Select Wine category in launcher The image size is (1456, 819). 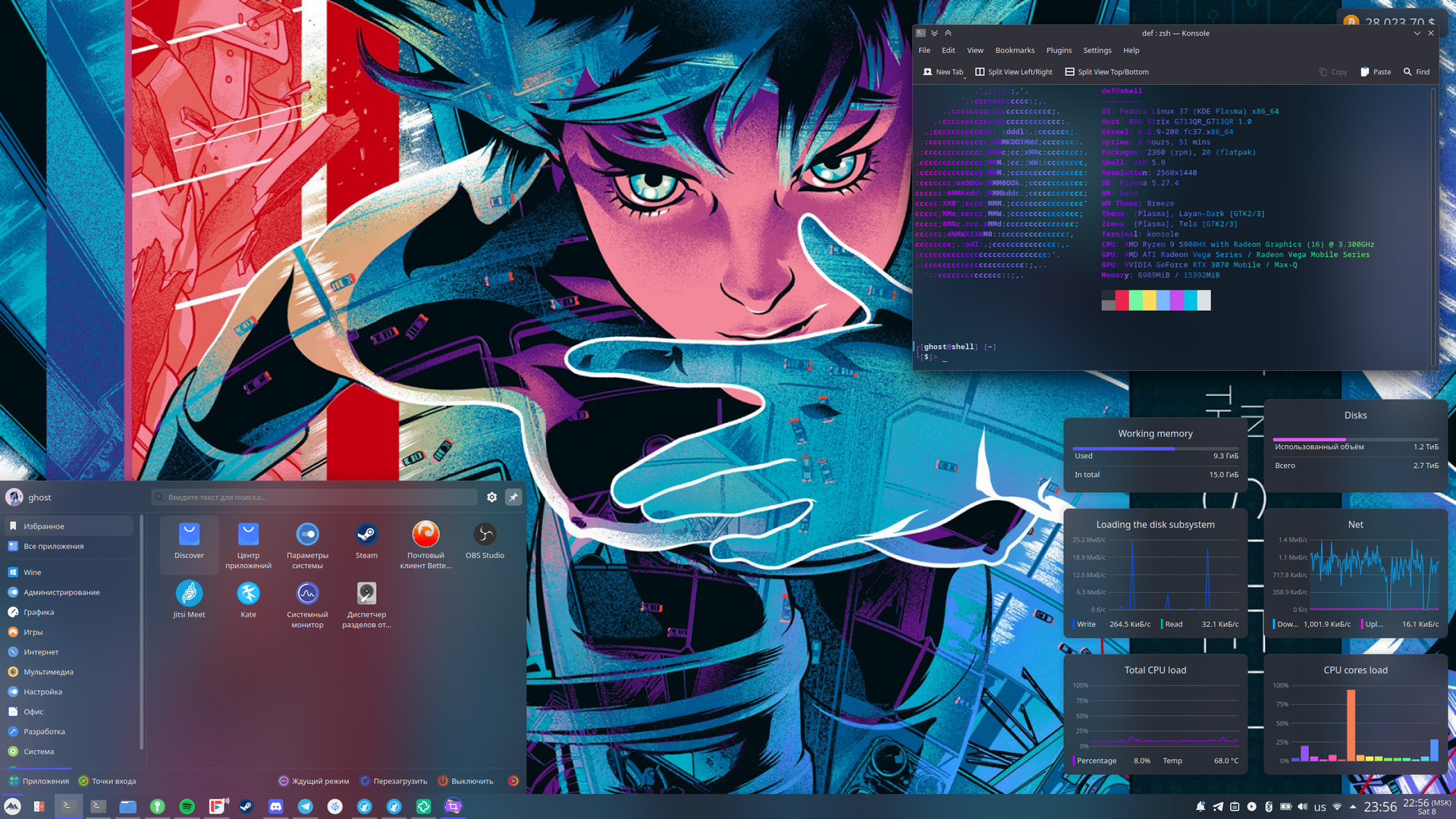(68, 573)
